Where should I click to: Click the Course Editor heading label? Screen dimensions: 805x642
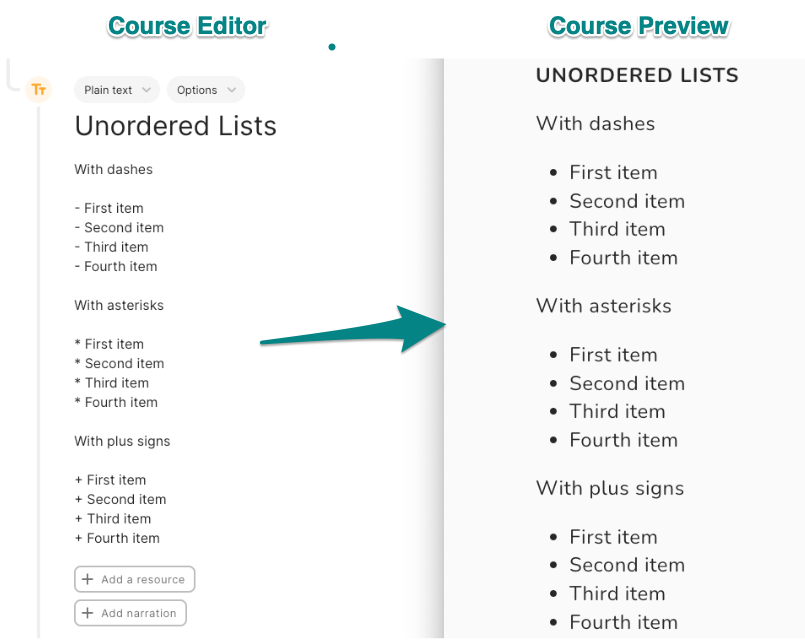pyautogui.click(x=187, y=26)
